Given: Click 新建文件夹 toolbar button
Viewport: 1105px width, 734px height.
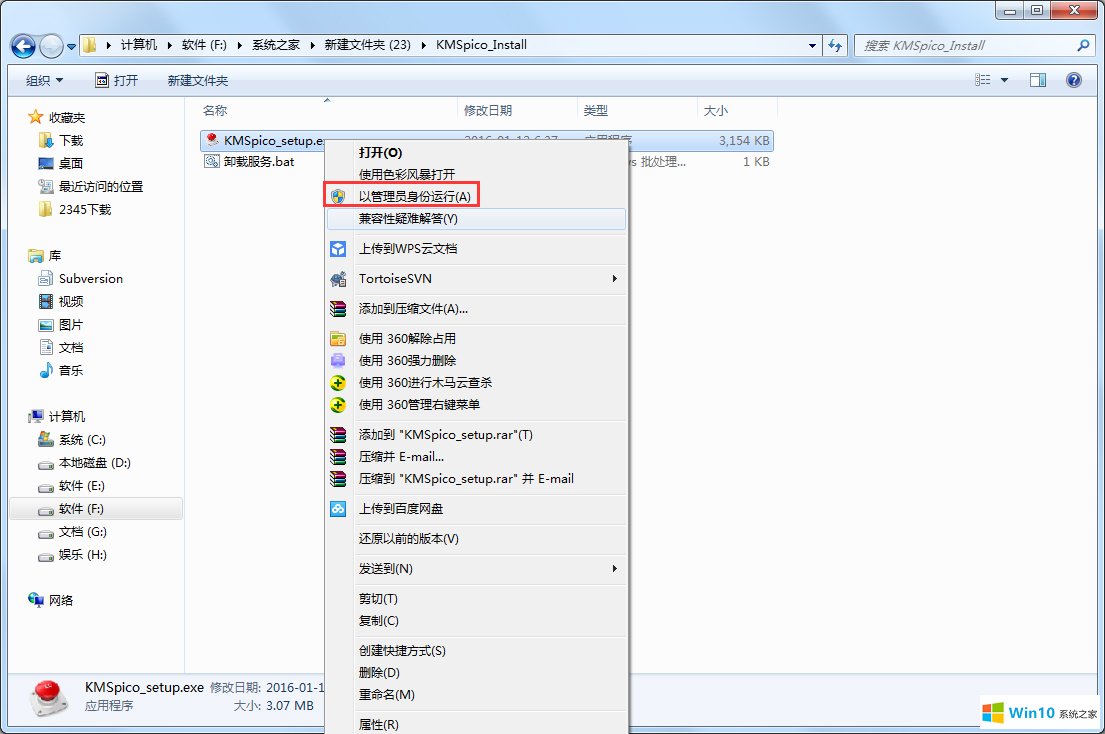Looking at the screenshot, I should (x=198, y=80).
